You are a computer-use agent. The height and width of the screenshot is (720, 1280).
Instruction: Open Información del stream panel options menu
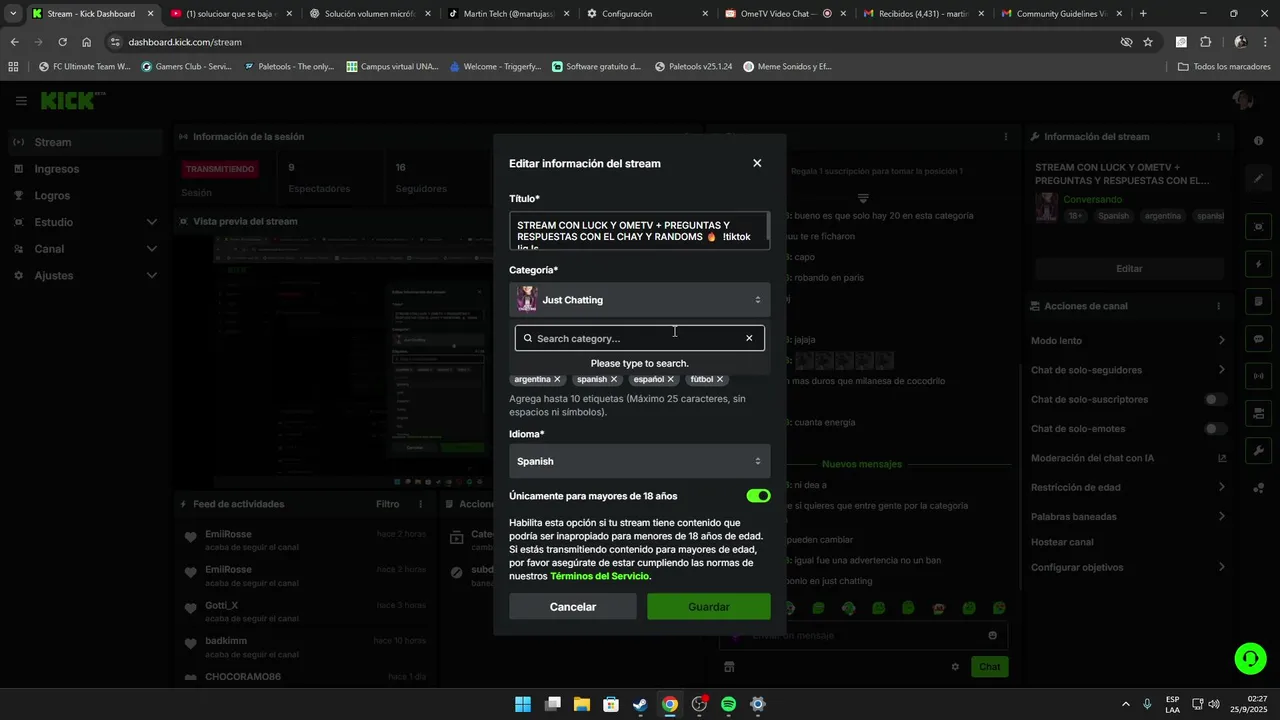1218,137
